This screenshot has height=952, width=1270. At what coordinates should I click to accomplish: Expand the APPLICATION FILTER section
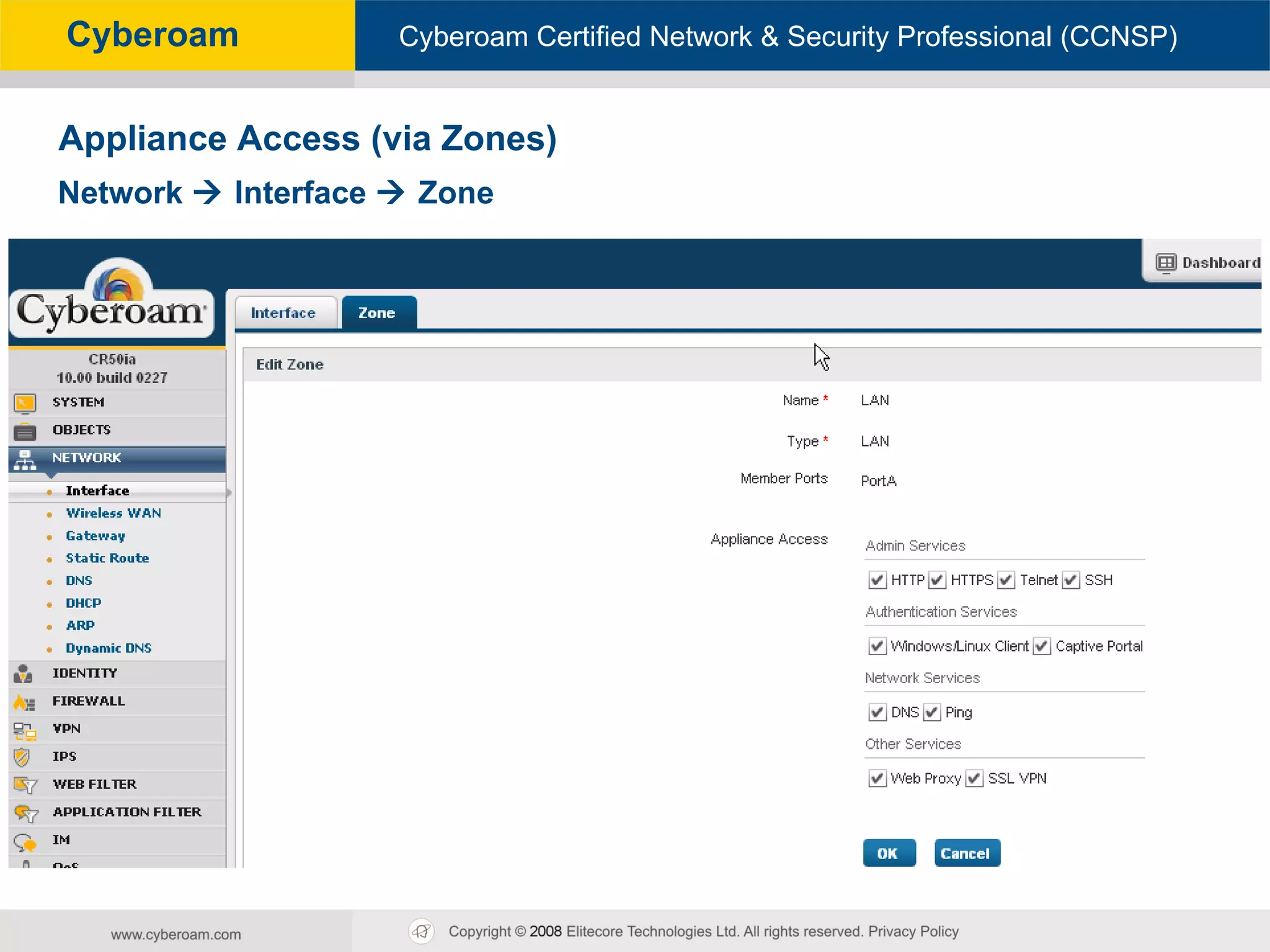(117, 813)
